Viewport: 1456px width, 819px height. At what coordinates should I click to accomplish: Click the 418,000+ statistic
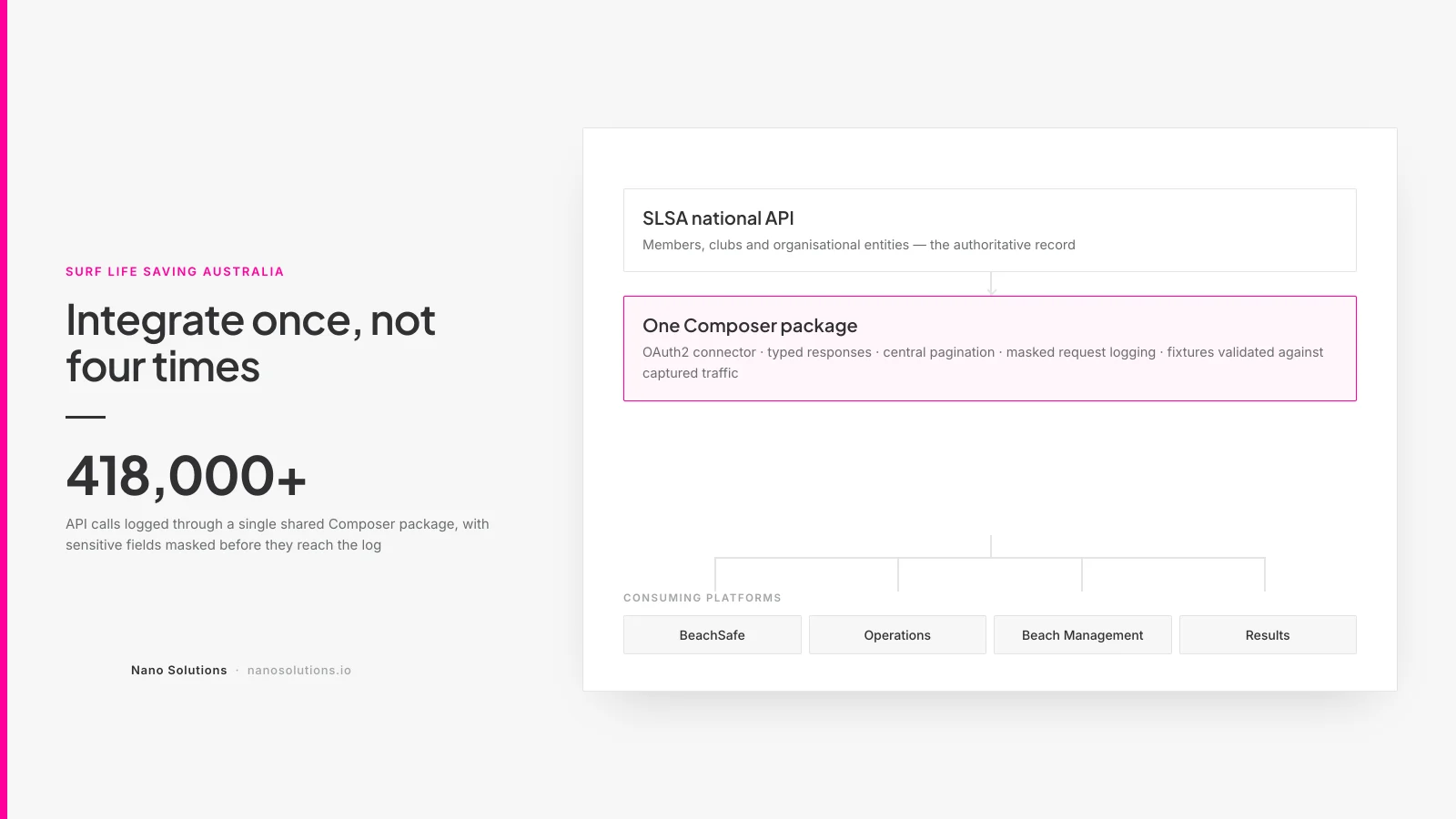point(186,476)
